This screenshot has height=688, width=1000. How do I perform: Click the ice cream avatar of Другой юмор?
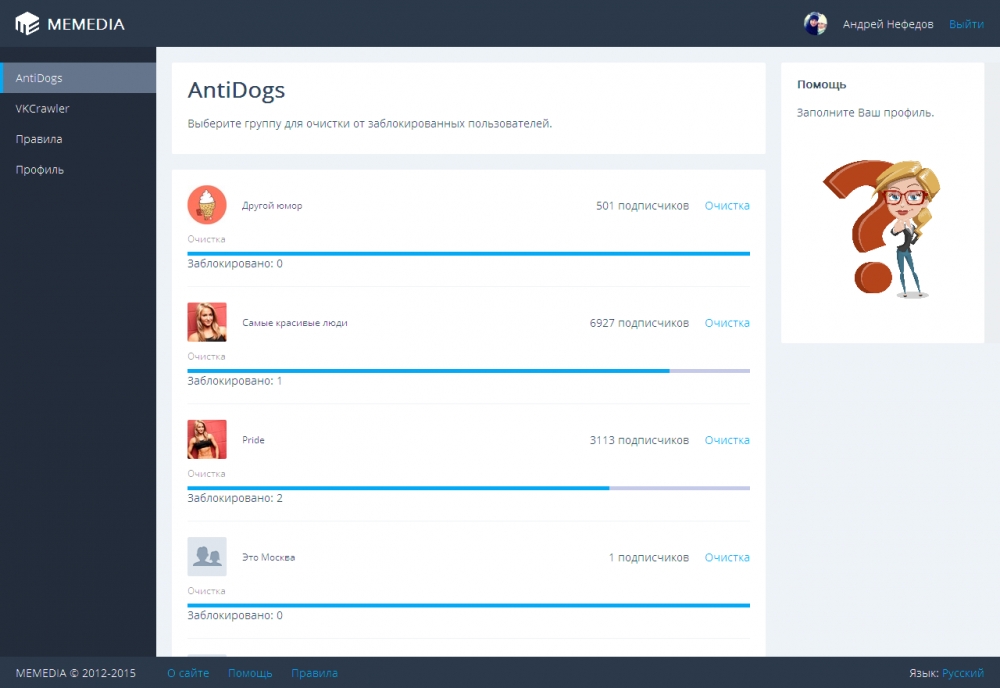207,205
